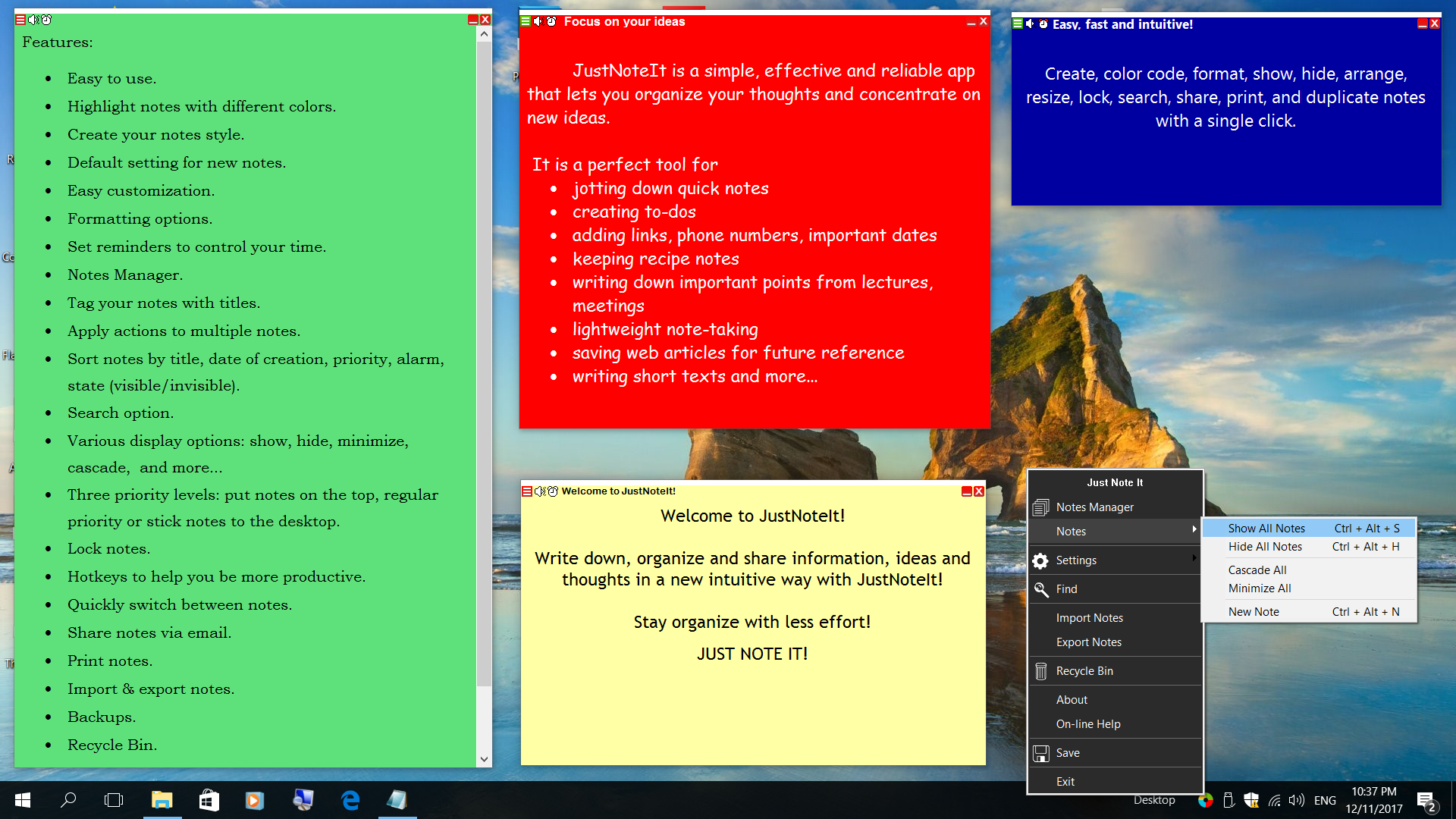Click Export Notes in Just Note It menu
The image size is (1456, 819).
tap(1088, 642)
